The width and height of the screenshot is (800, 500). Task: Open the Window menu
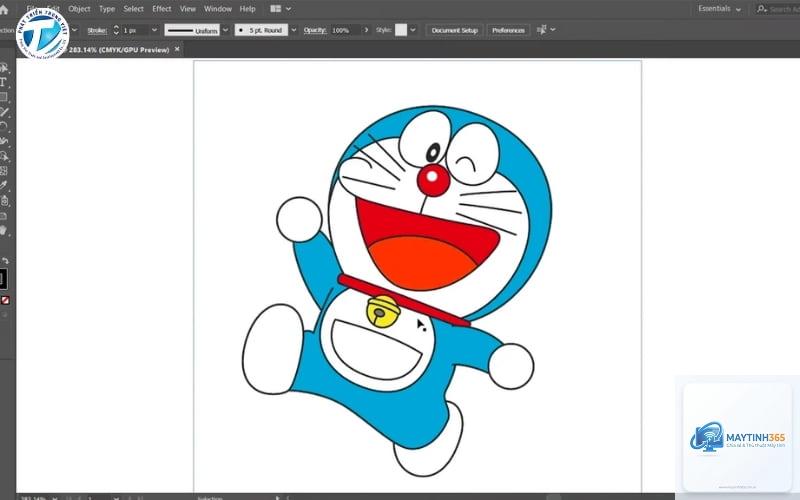218,9
